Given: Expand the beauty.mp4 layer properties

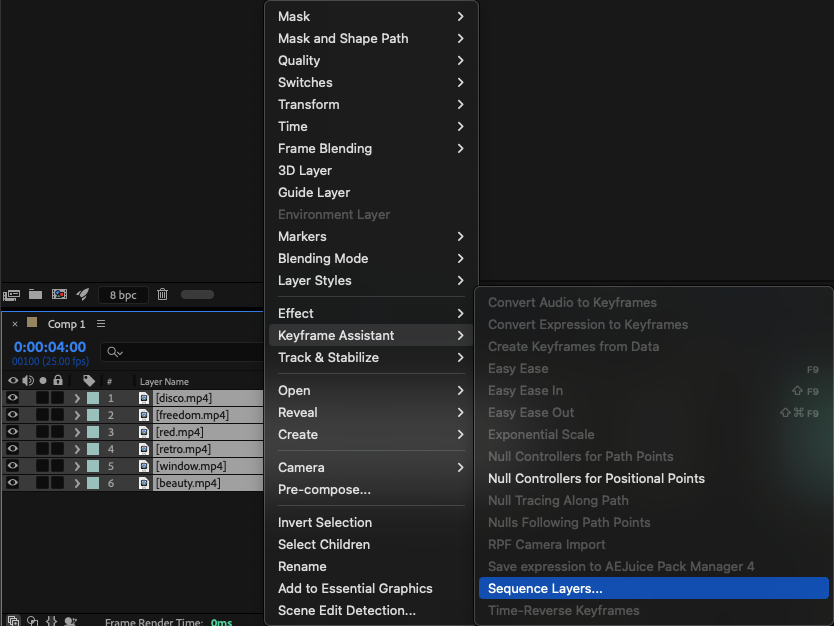Looking at the screenshot, I should pyautogui.click(x=77, y=483).
